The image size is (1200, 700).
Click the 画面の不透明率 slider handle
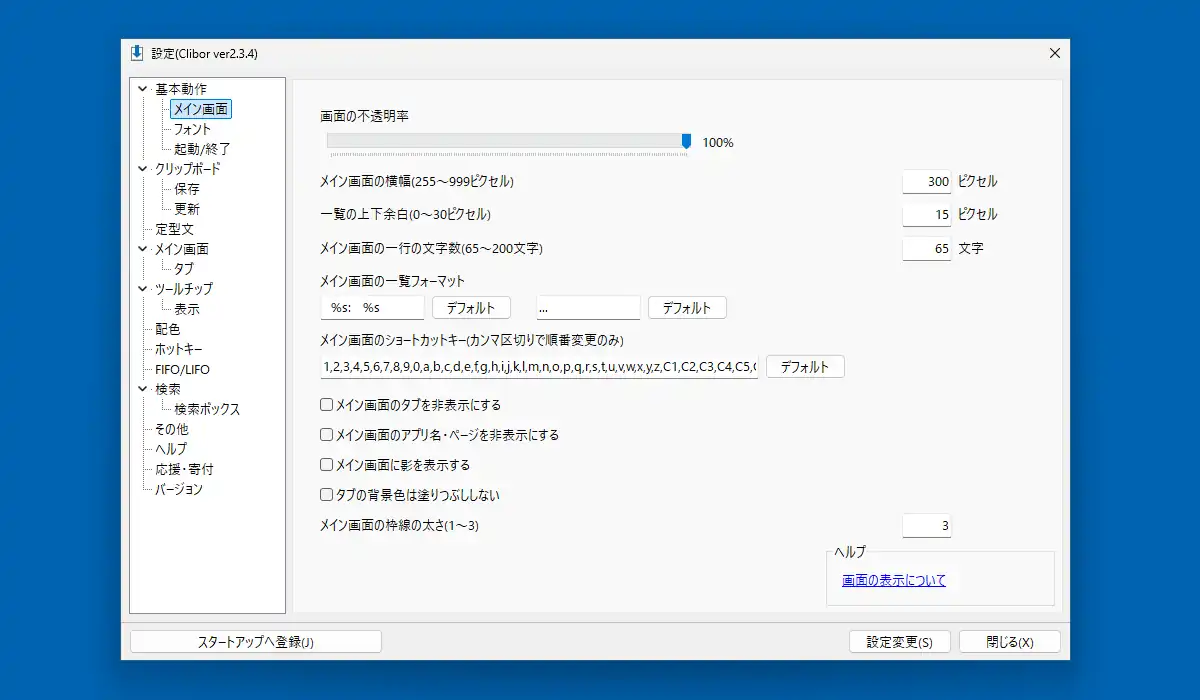point(686,142)
